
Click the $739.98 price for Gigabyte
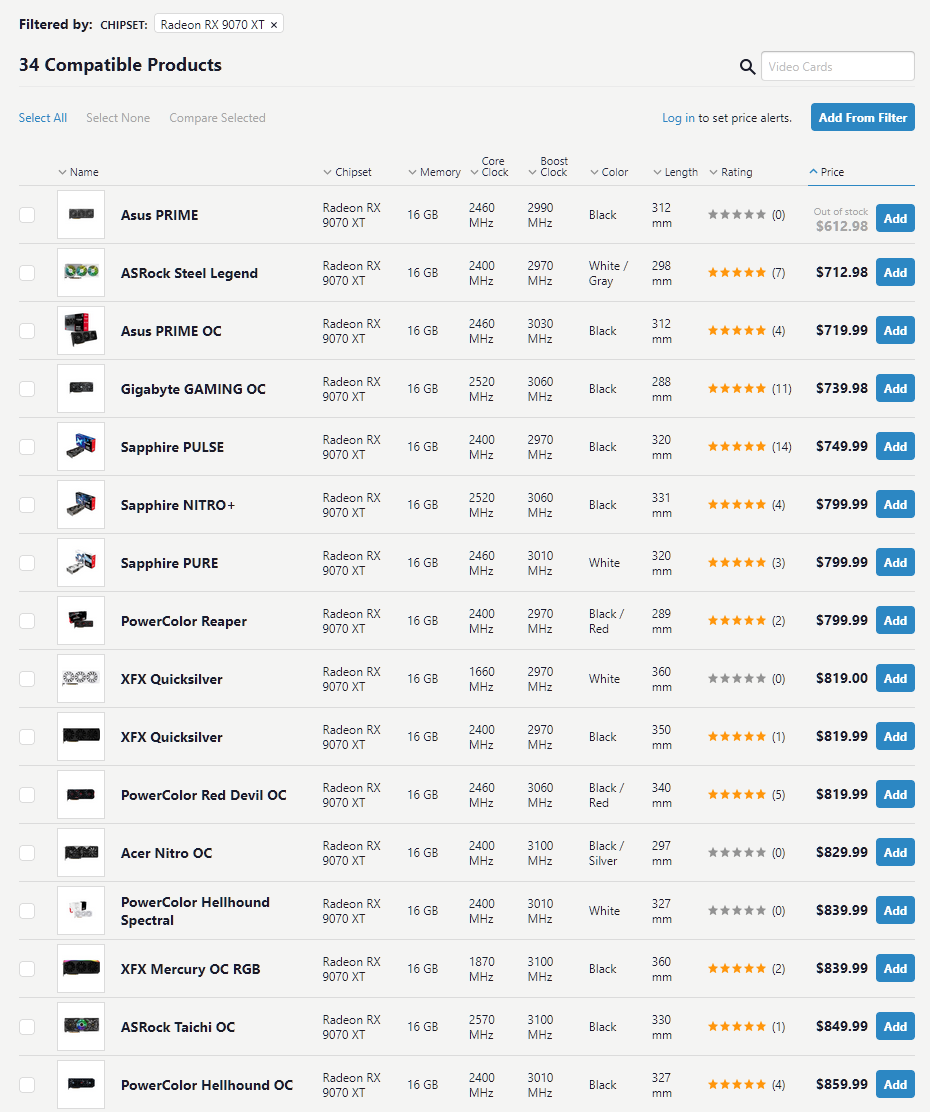click(x=841, y=389)
